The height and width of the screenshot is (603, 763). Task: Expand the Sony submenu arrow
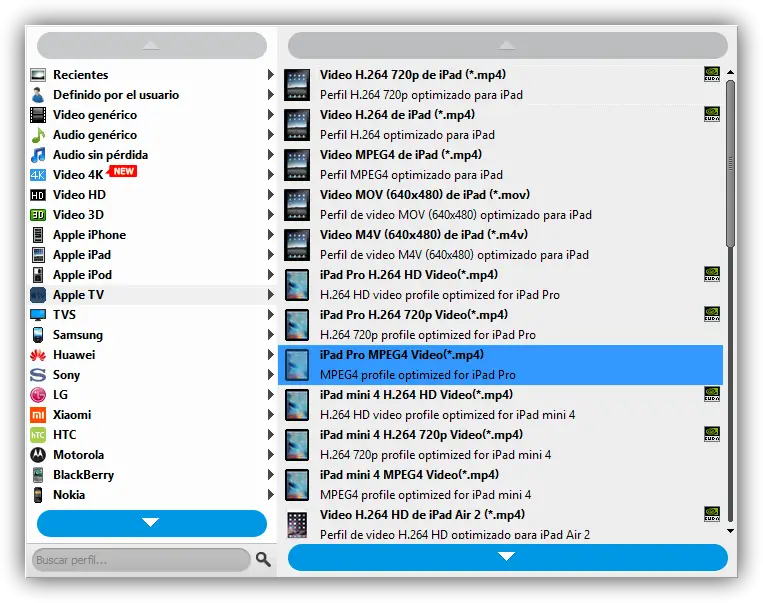pyautogui.click(x=271, y=375)
